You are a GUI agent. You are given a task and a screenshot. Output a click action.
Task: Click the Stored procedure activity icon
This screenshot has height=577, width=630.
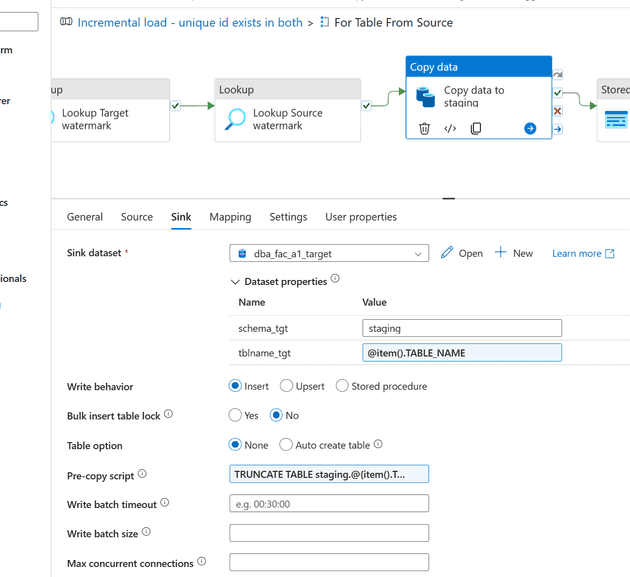tap(616, 120)
